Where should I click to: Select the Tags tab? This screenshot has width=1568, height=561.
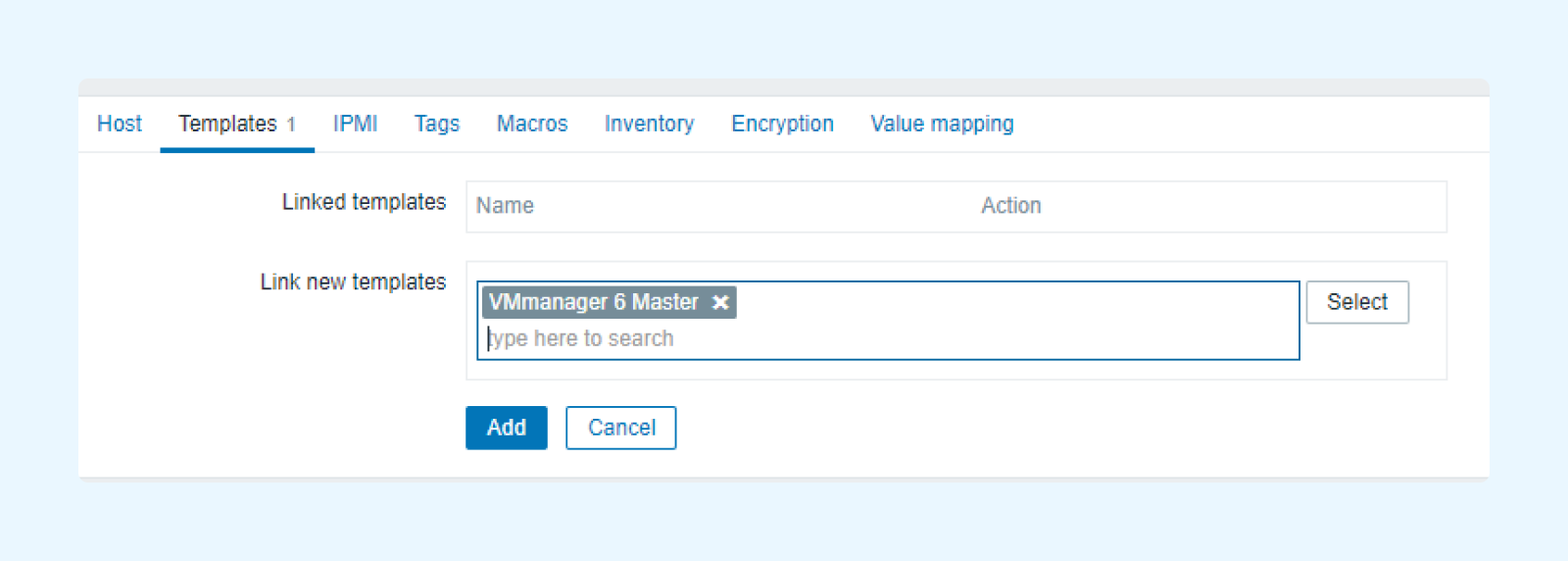pyautogui.click(x=437, y=124)
